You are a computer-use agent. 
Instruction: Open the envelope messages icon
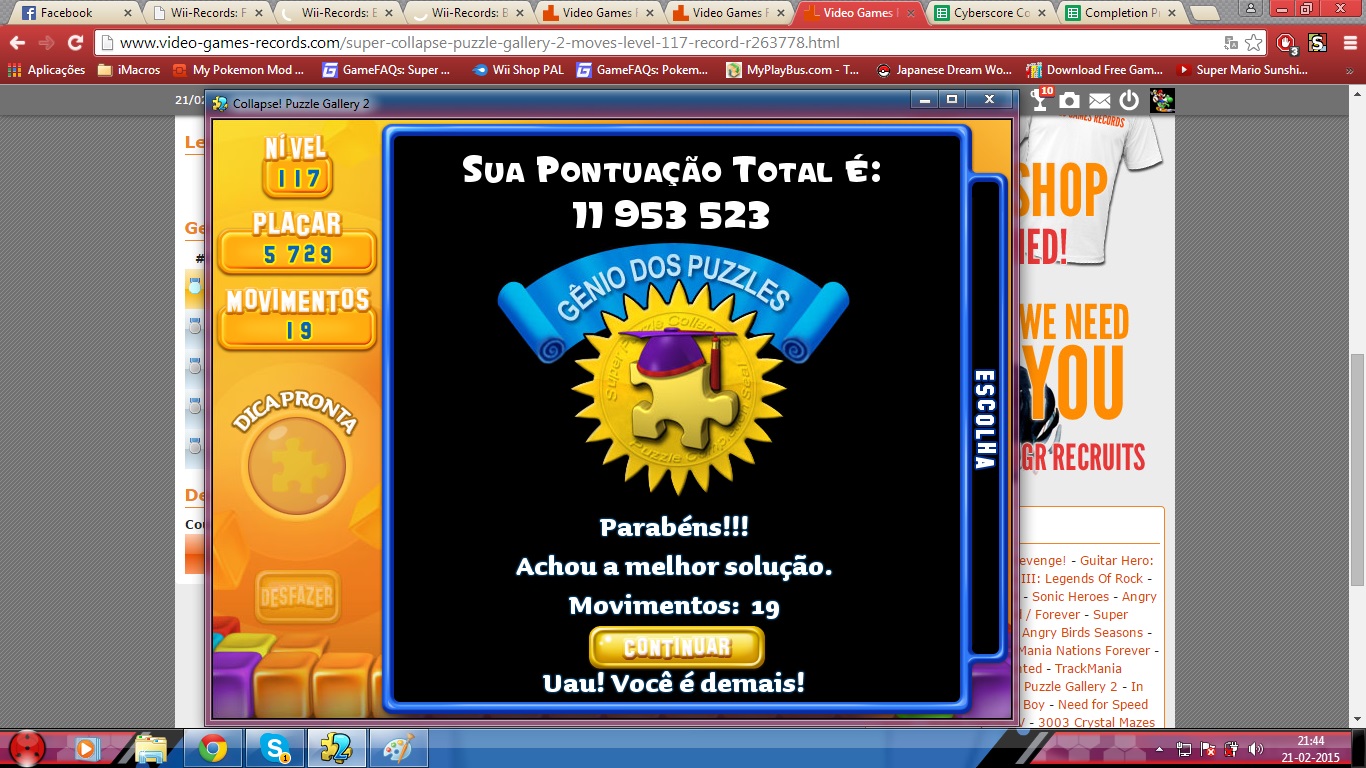pos(1099,101)
